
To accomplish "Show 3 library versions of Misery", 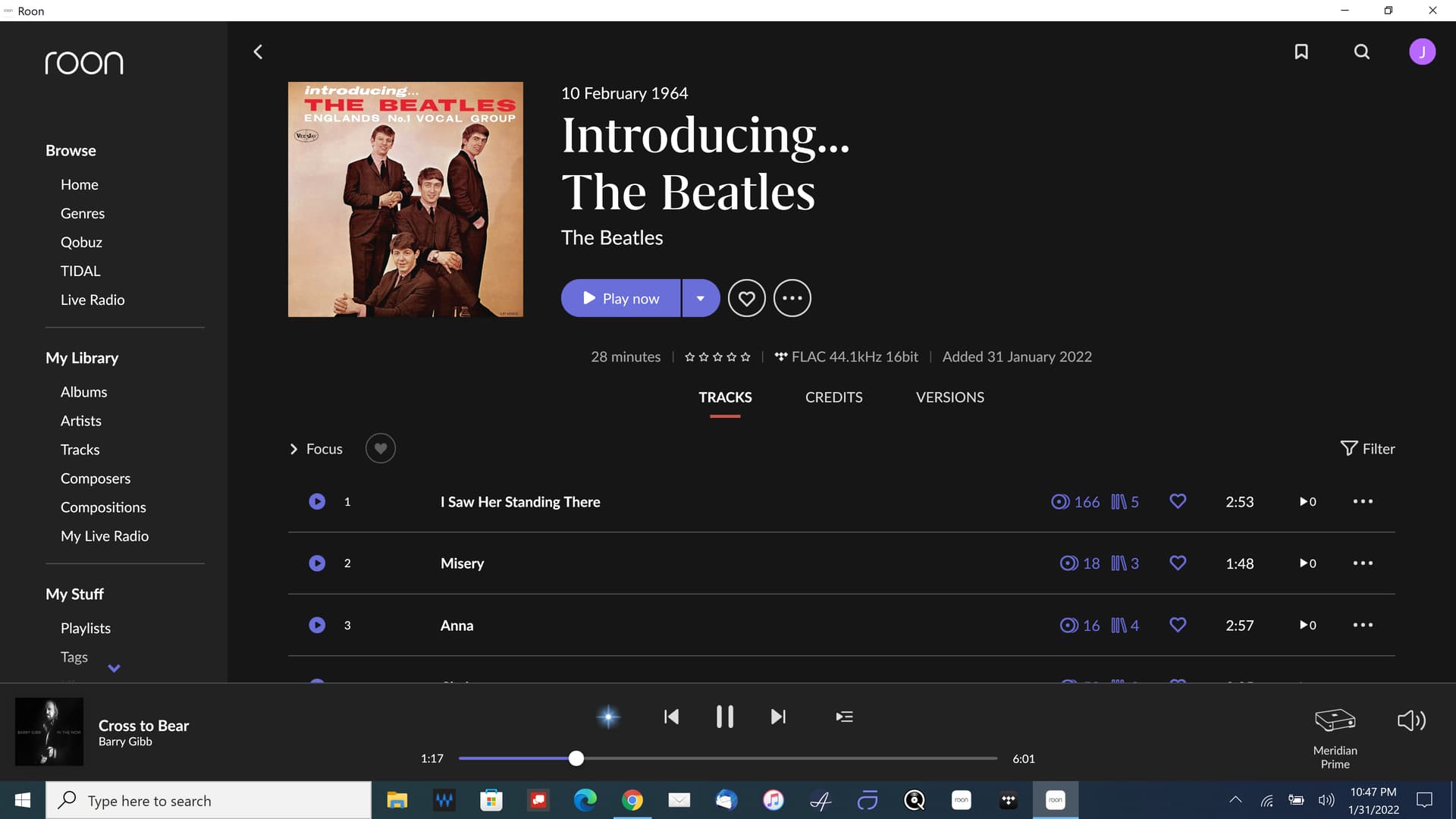I will pos(1125,563).
